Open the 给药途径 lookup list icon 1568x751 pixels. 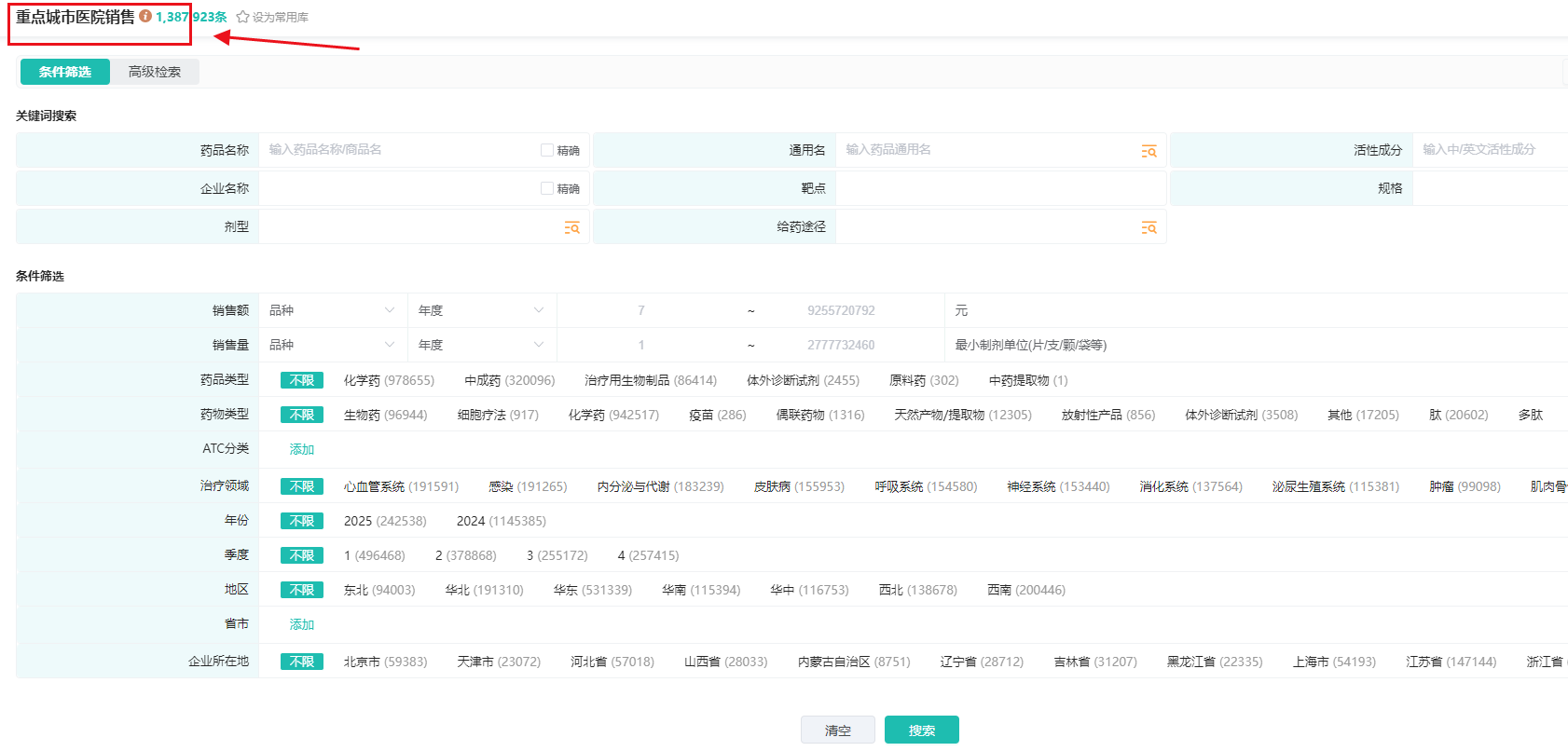1148,227
